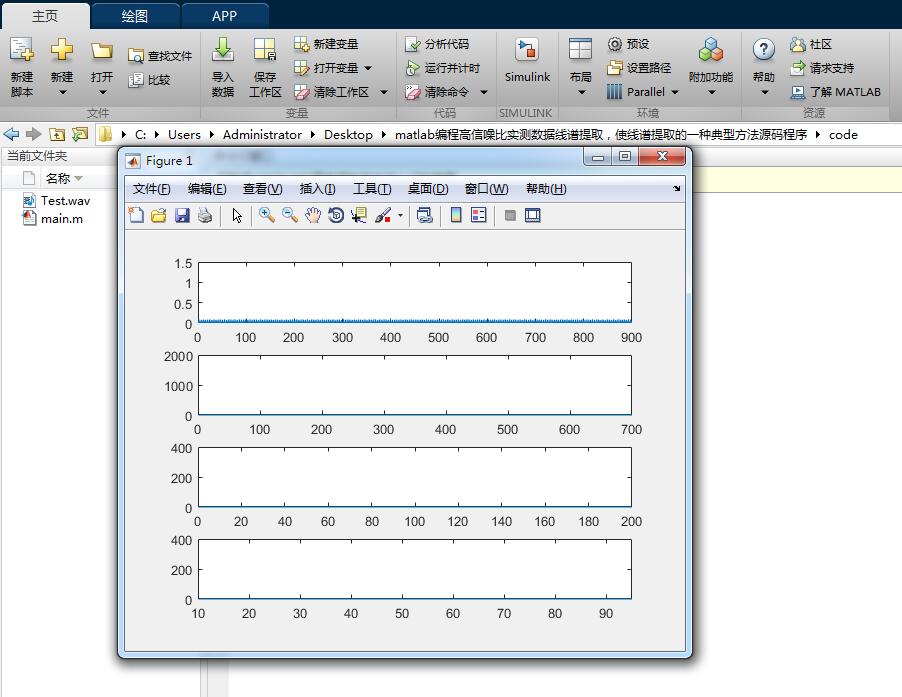Click 请求支持 to request support
902x697 pixels.
click(821, 68)
